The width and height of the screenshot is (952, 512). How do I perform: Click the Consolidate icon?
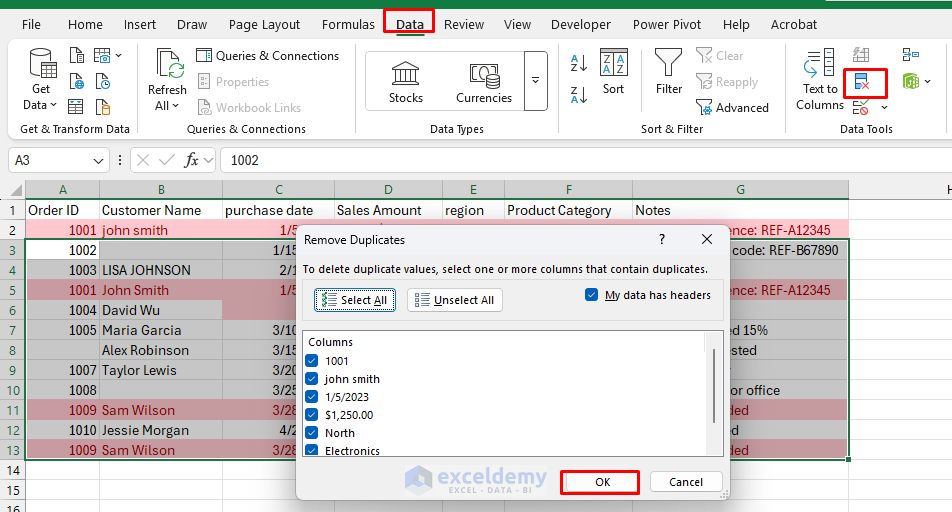(x=911, y=55)
